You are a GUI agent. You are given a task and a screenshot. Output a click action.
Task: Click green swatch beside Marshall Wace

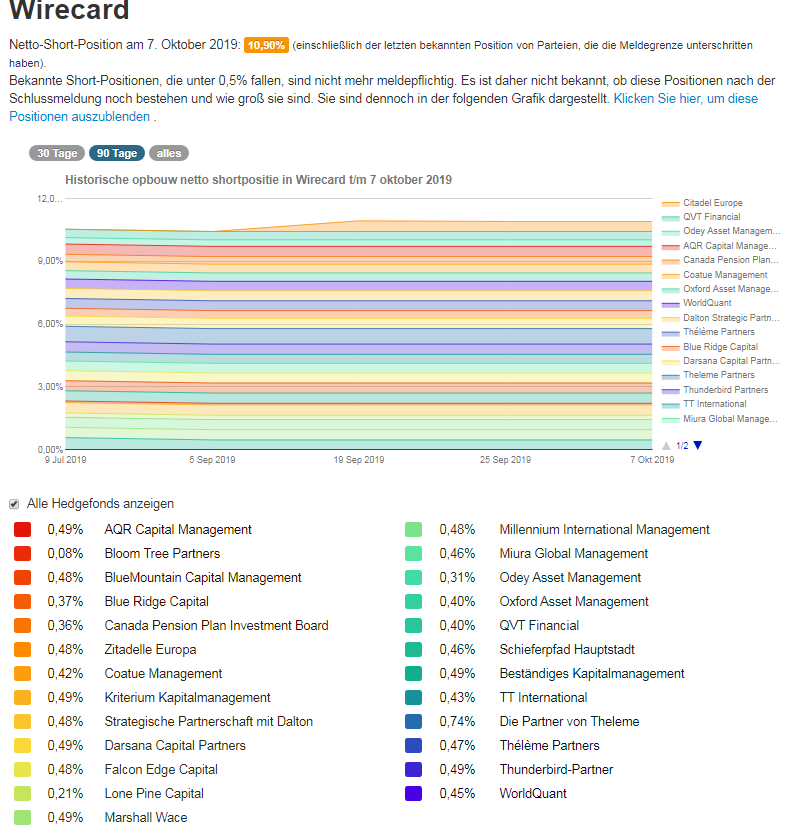click(x=22, y=817)
